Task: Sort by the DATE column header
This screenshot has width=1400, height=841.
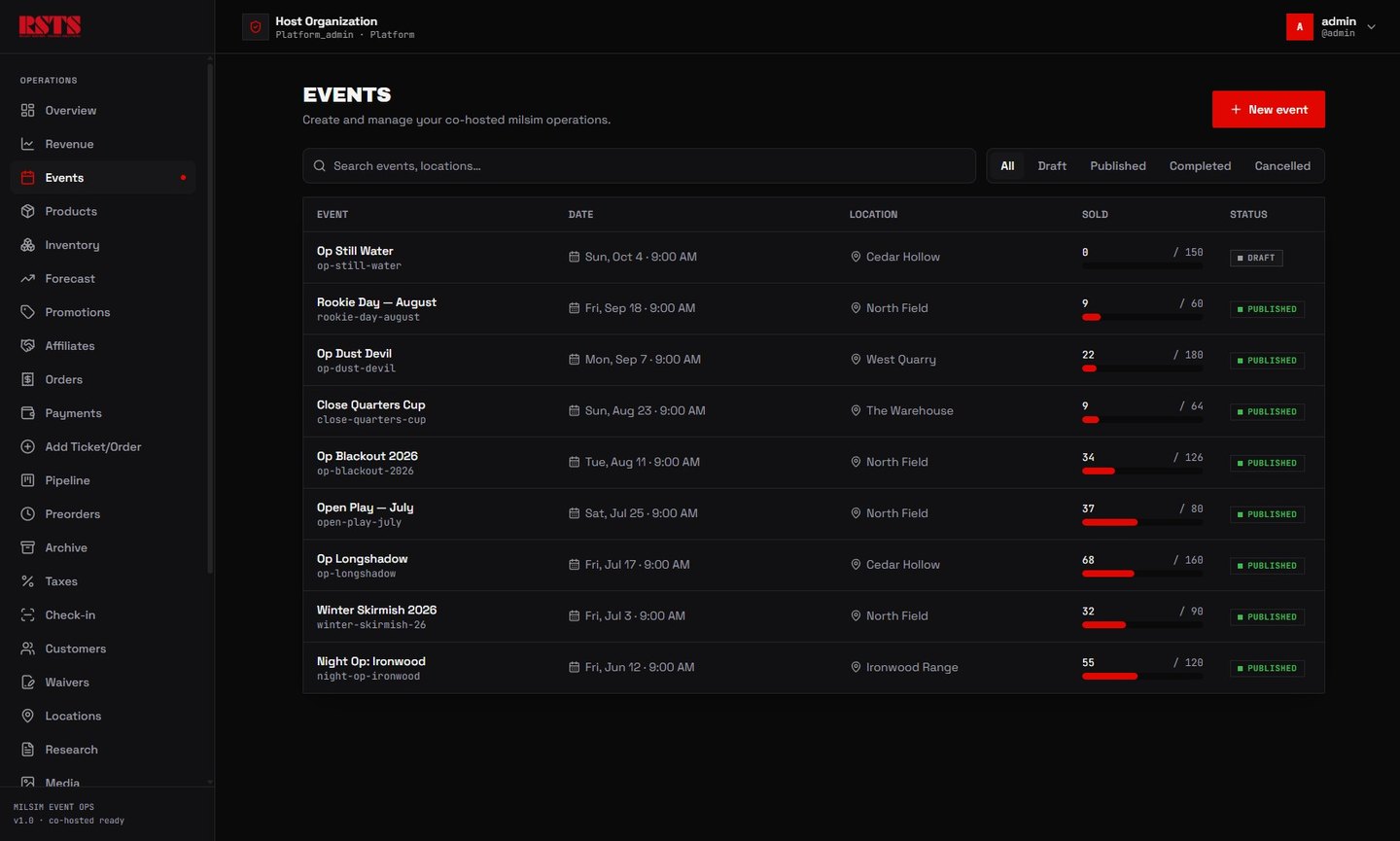Action: coord(580,215)
